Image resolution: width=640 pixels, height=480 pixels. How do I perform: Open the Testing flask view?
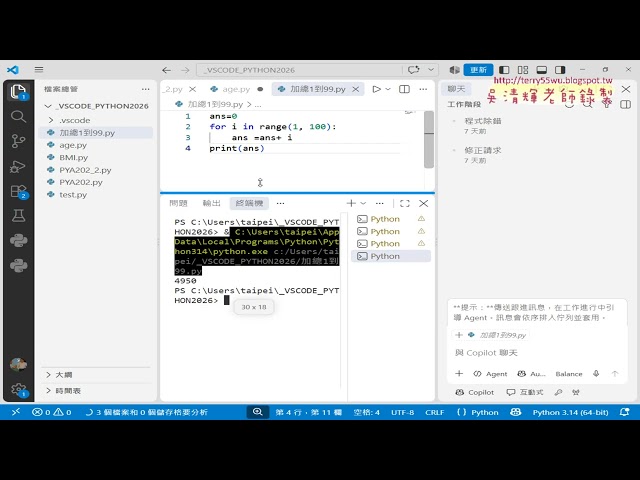(18, 216)
